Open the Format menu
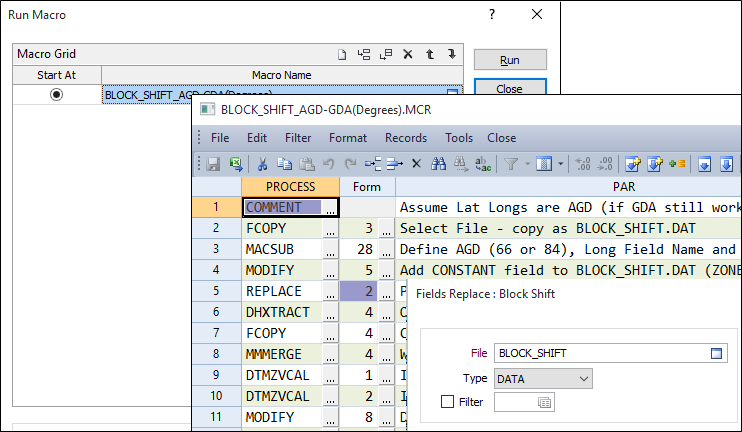The height and width of the screenshot is (432, 742). tap(348, 138)
